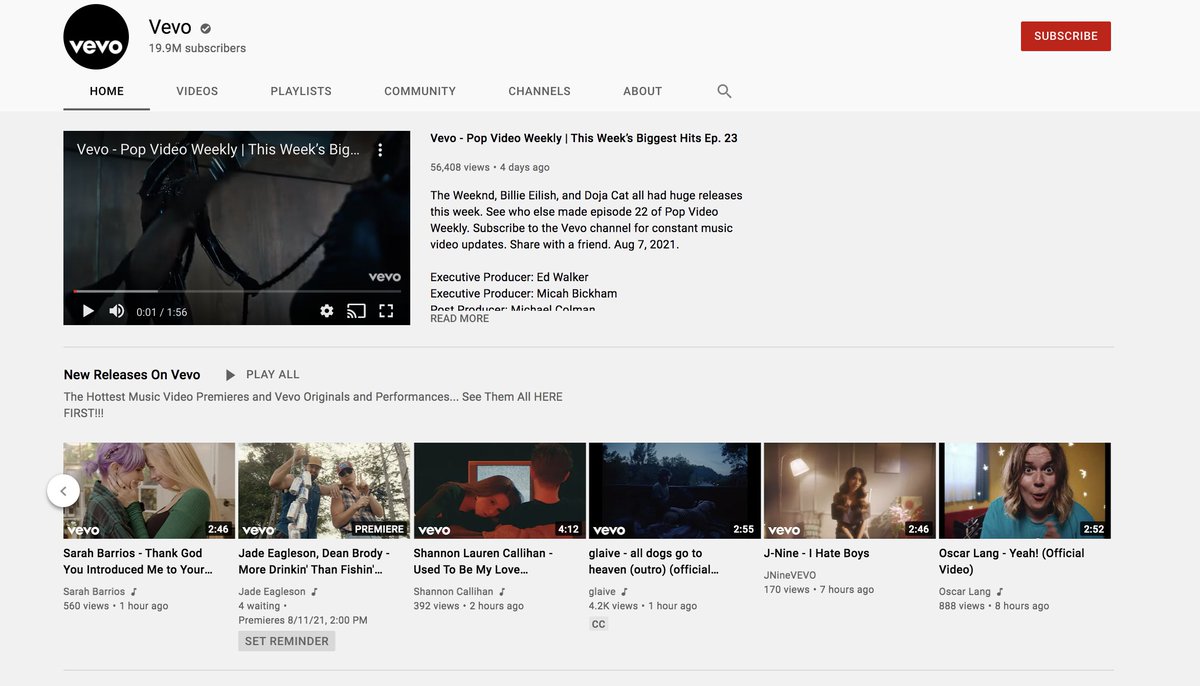Click the red SUBSCRIBE button
The height and width of the screenshot is (686, 1200).
click(1065, 35)
